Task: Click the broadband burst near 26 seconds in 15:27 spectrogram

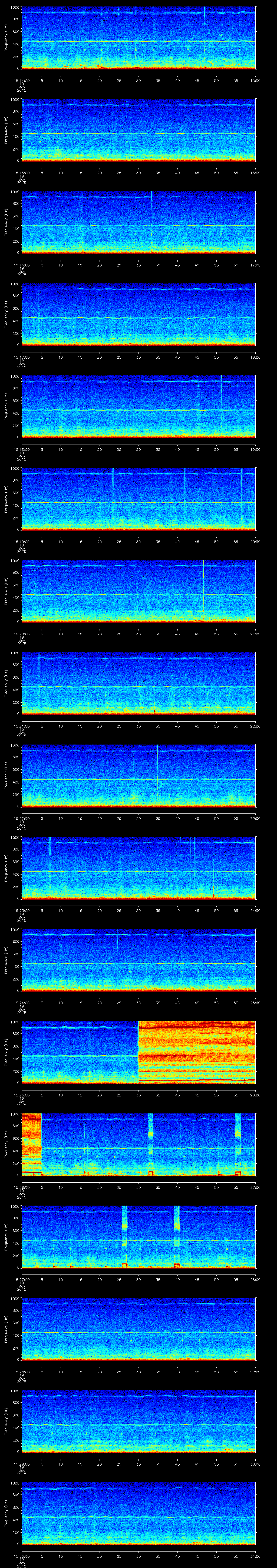Action: [x=124, y=1237]
